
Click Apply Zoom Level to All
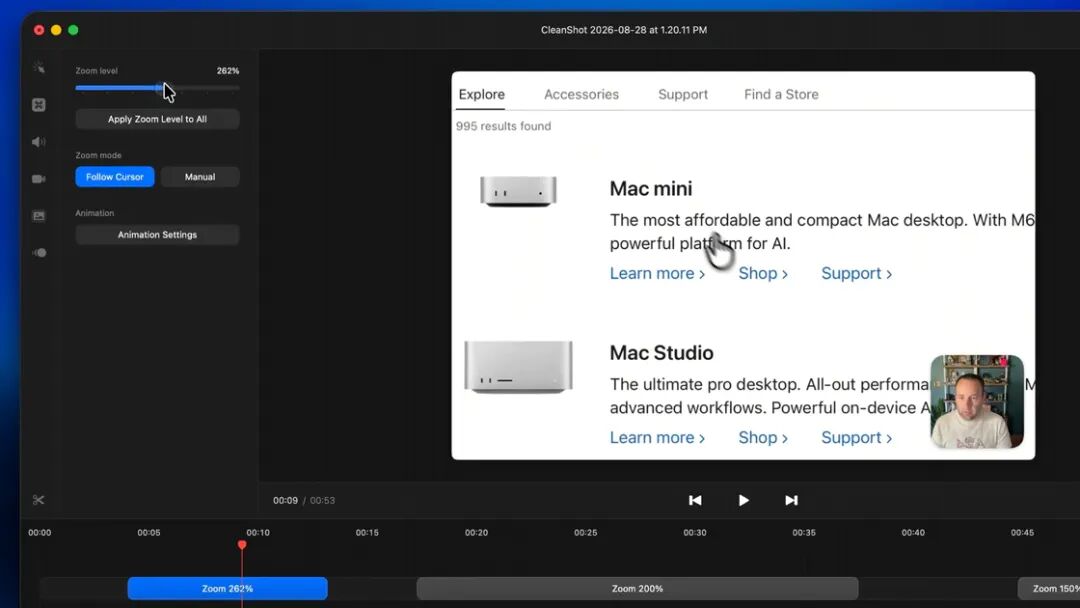point(157,119)
